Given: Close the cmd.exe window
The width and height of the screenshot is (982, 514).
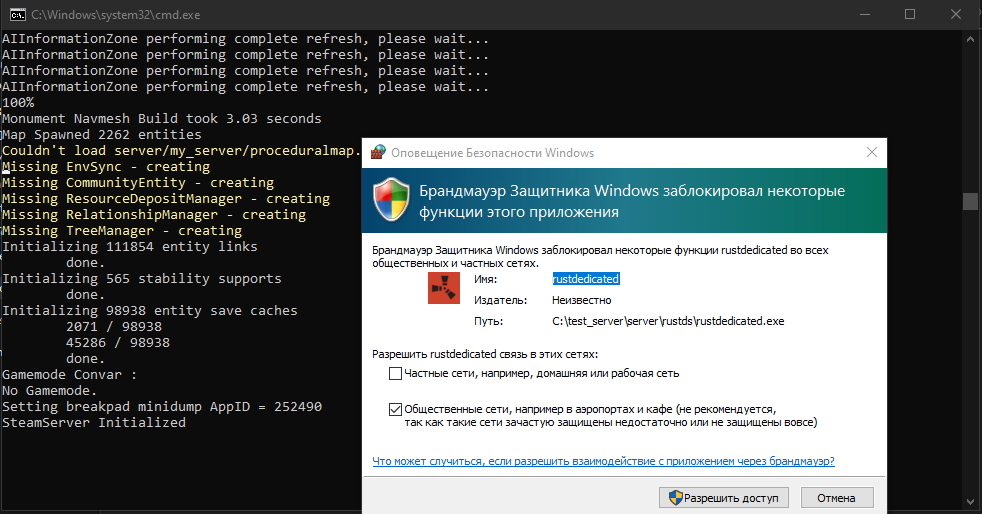Looking at the screenshot, I should click(x=956, y=14).
